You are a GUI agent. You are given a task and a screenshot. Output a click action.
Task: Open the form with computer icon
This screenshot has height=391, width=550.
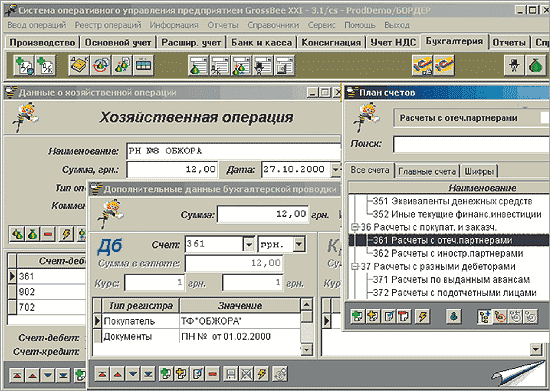point(284,65)
